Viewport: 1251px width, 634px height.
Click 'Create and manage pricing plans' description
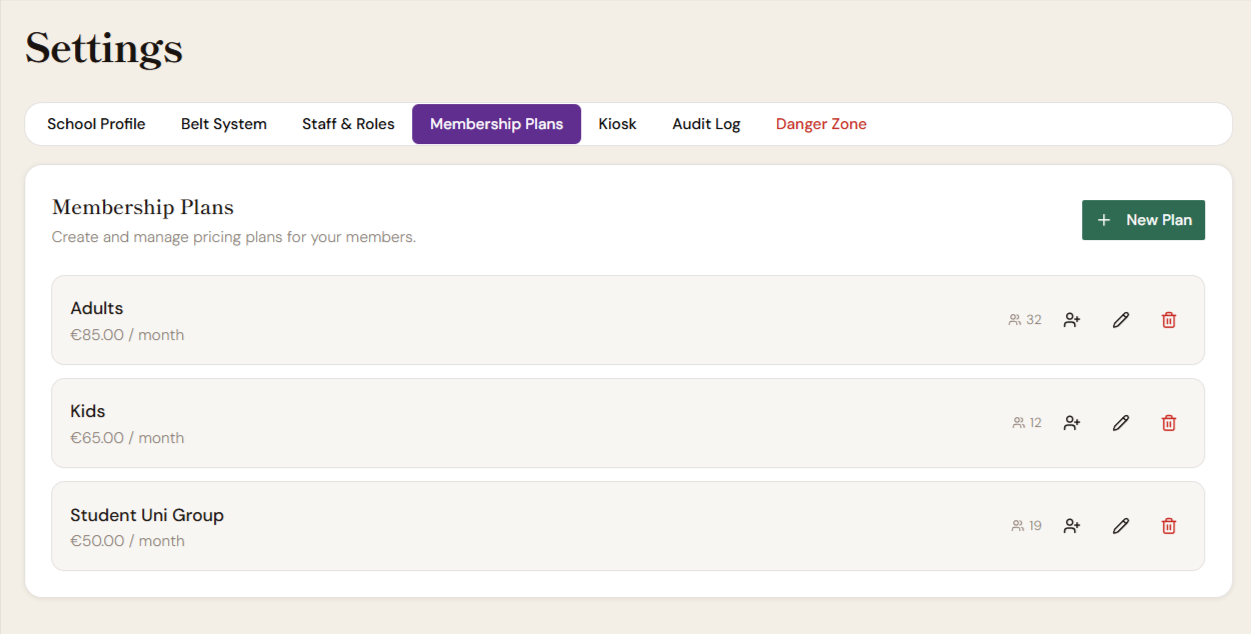coord(234,237)
